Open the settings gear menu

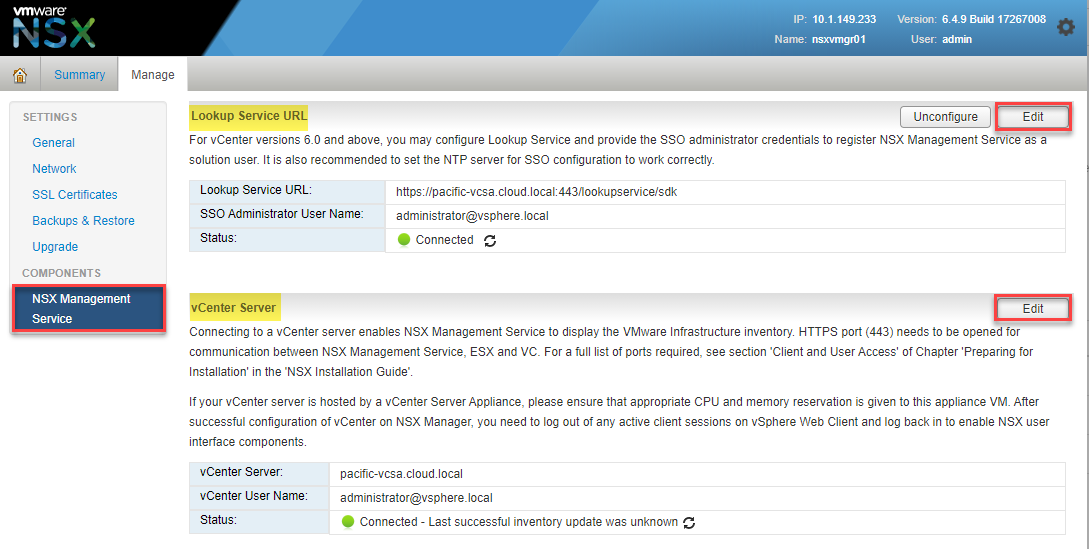tap(1065, 28)
